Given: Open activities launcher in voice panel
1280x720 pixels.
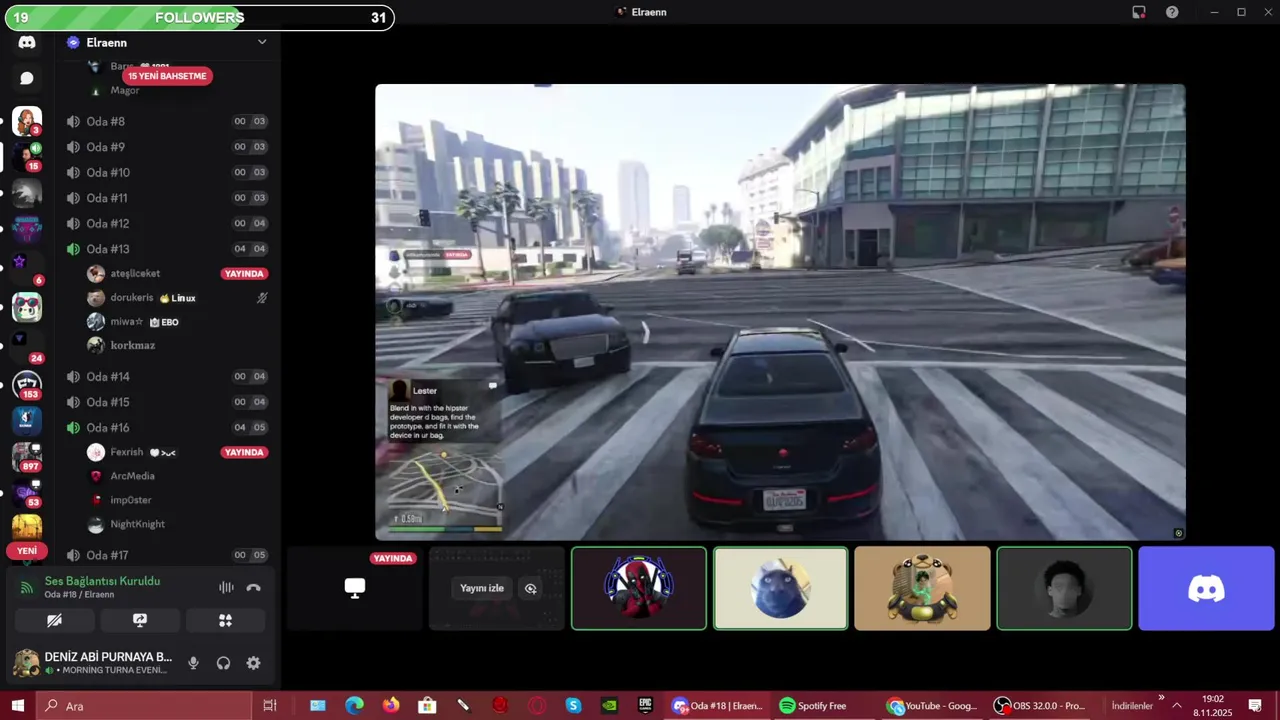Looking at the screenshot, I should (225, 620).
